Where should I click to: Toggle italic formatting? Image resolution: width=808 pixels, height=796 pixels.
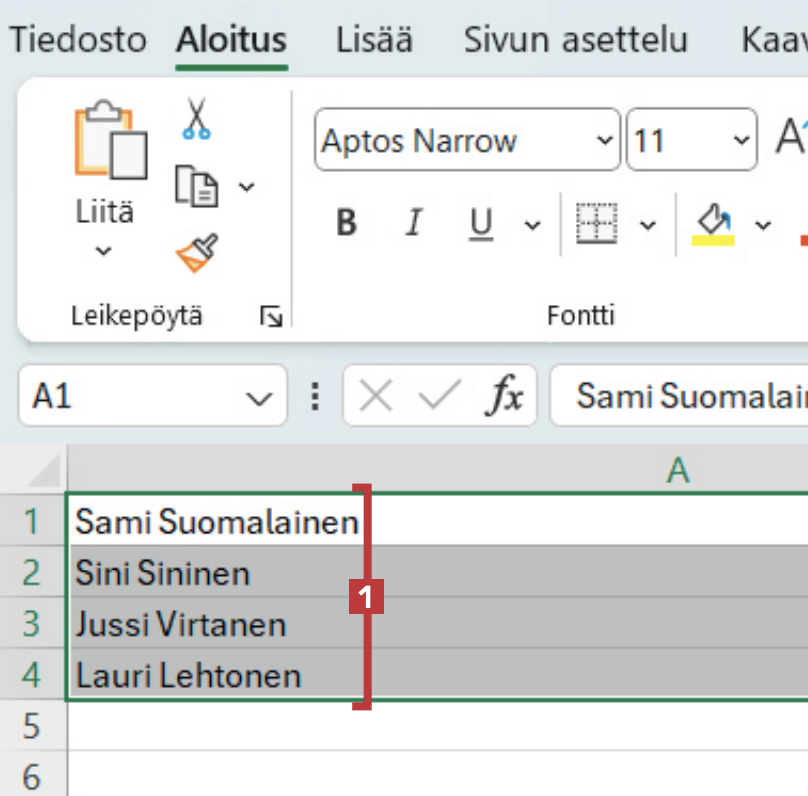pyautogui.click(x=413, y=223)
